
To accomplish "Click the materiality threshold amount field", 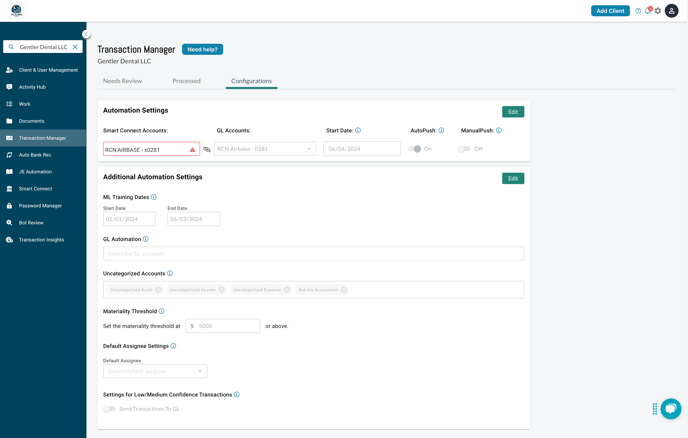I will click(228, 326).
